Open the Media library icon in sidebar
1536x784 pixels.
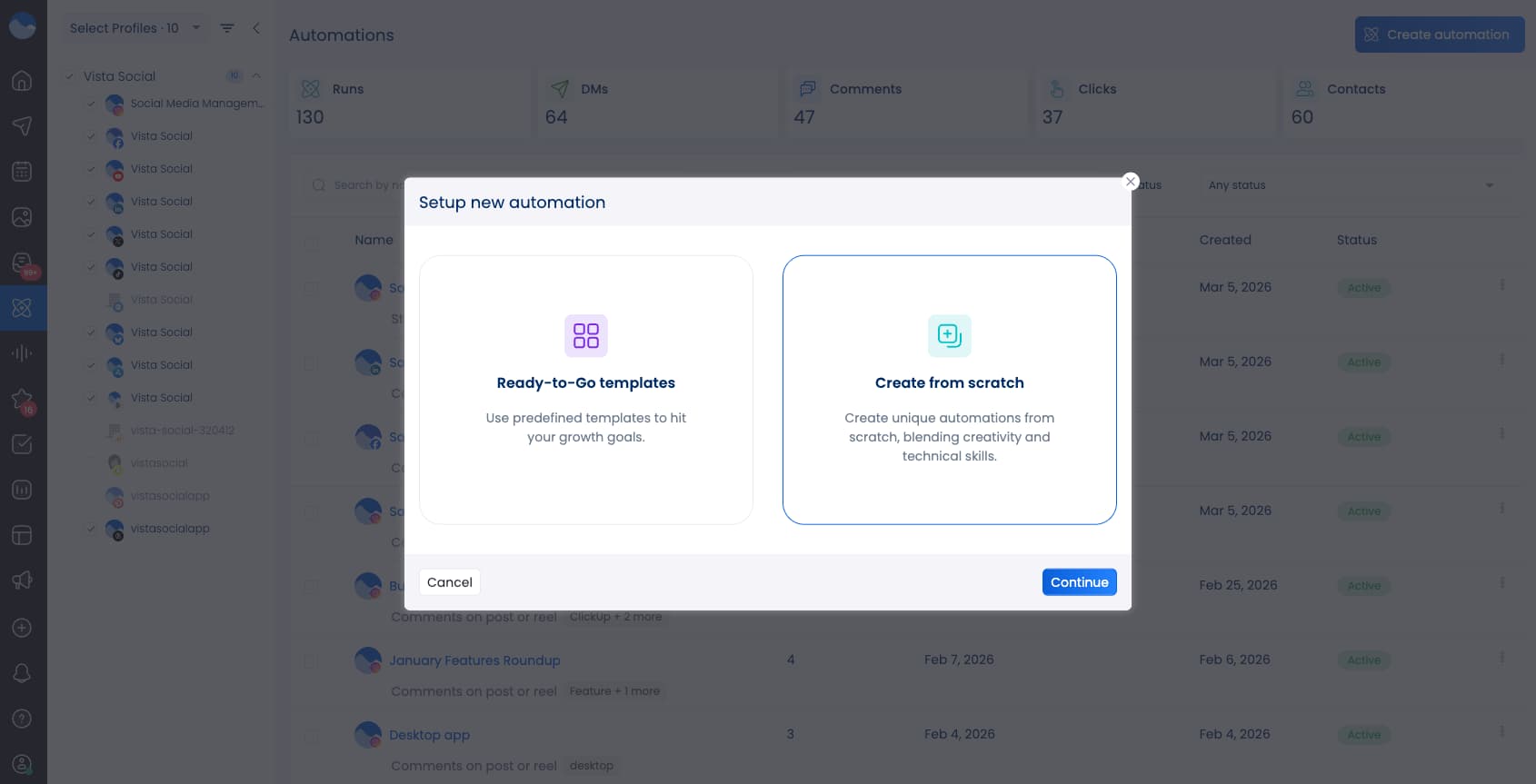coord(22,217)
